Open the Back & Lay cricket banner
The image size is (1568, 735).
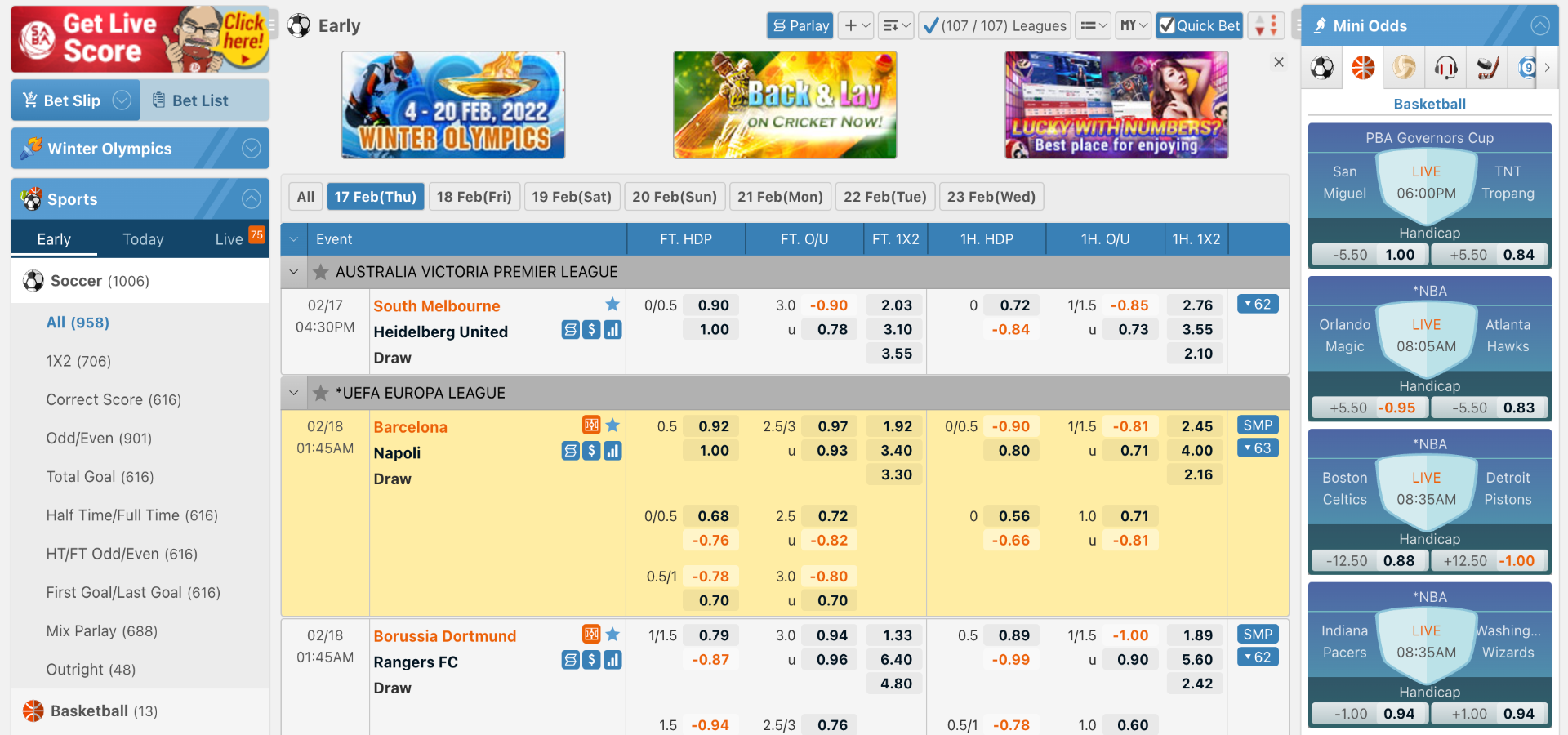(x=785, y=105)
